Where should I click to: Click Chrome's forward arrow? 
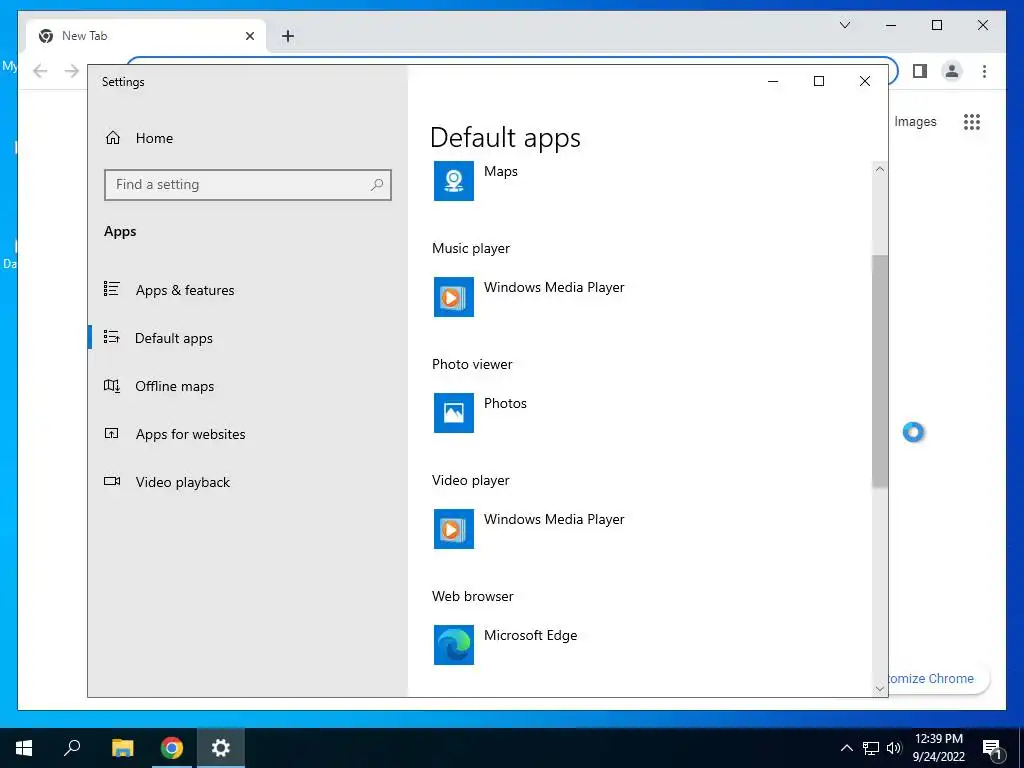pyautogui.click(x=71, y=71)
